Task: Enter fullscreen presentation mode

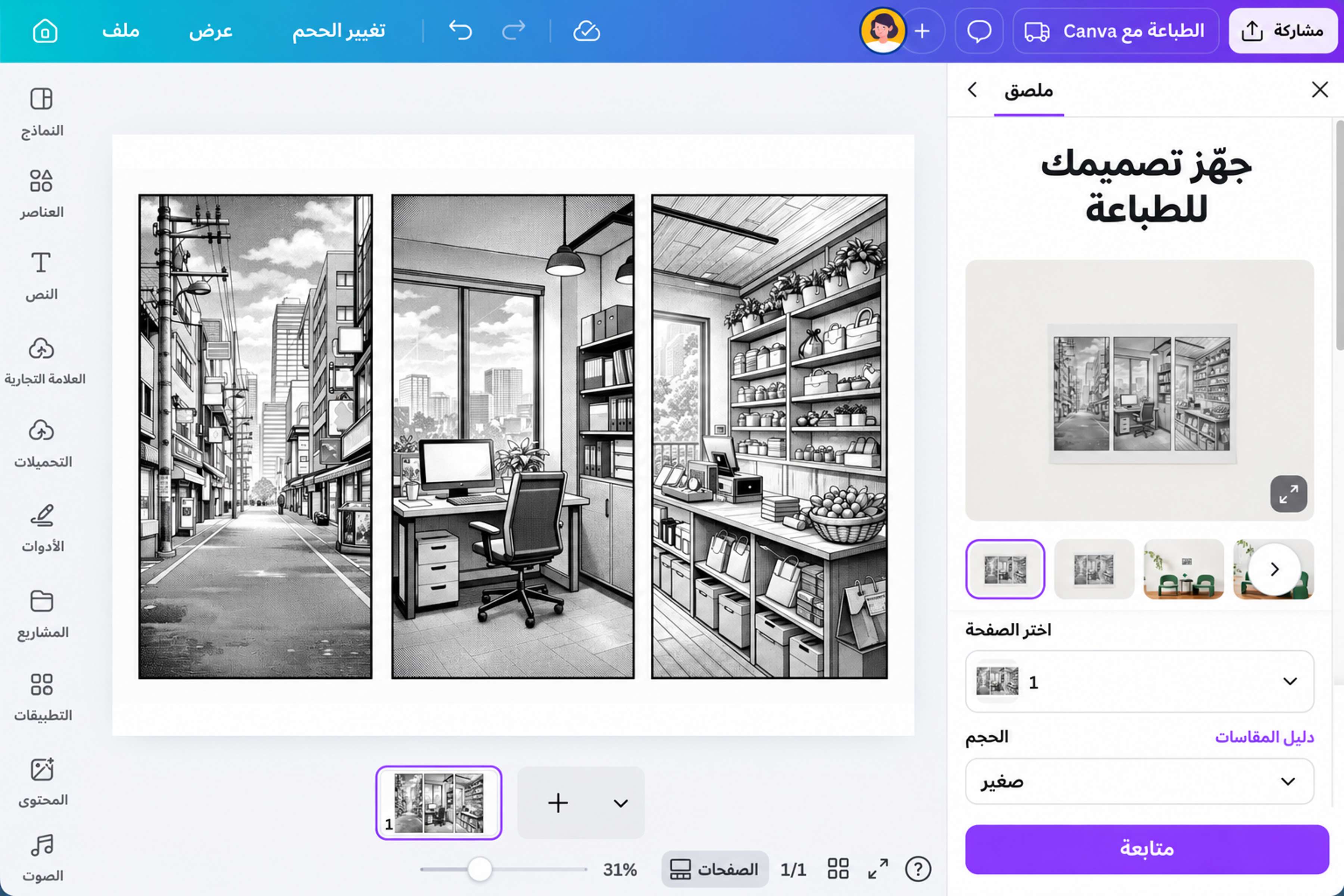Action: (878, 869)
